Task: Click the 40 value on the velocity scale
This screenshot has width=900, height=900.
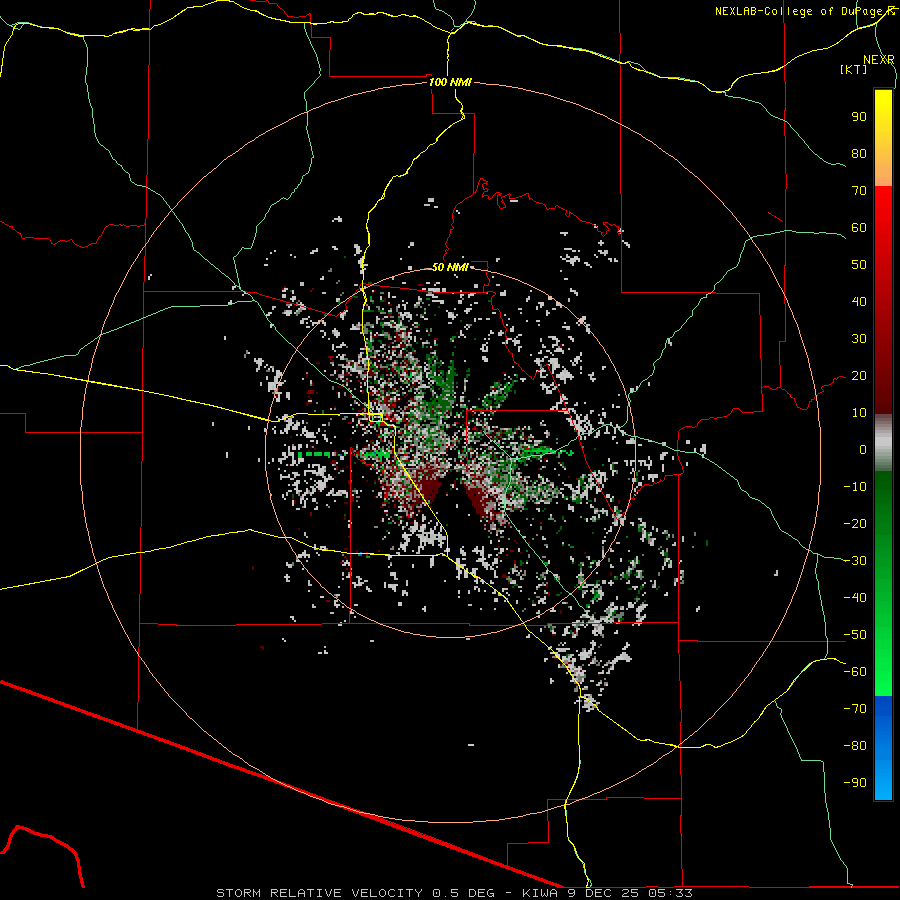Action: pyautogui.click(x=859, y=301)
